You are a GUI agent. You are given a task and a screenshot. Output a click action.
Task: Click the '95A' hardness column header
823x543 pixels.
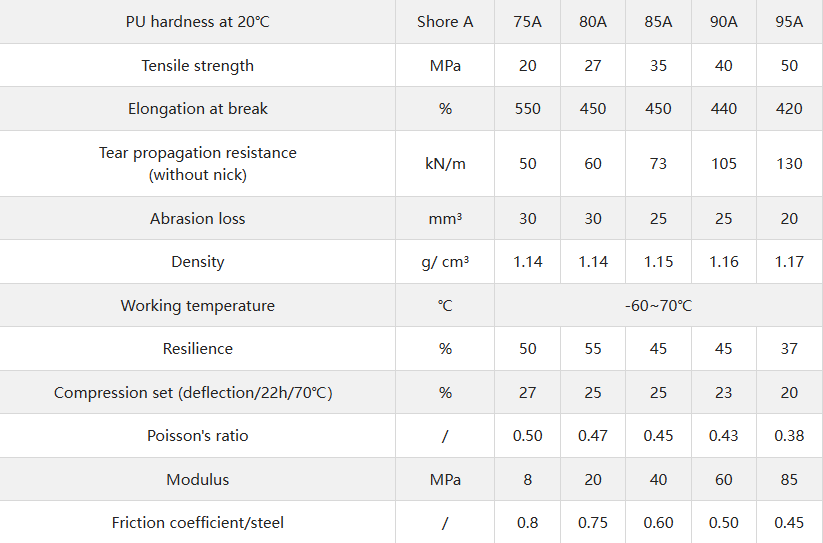(789, 22)
